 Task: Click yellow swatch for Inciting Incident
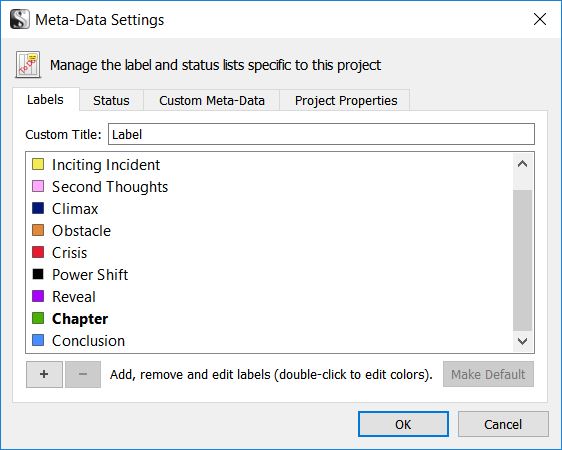click(x=38, y=164)
